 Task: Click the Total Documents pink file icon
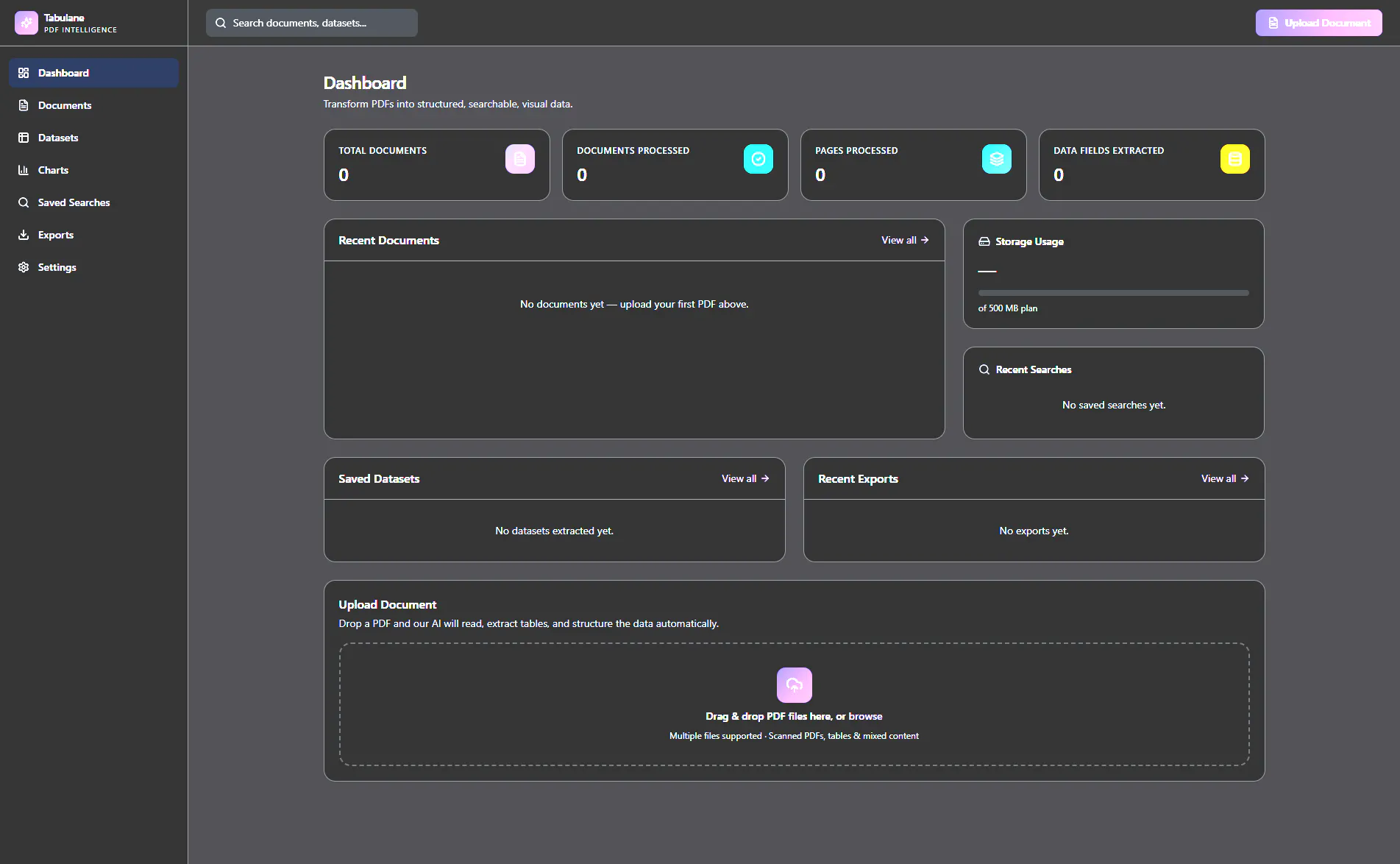(520, 159)
